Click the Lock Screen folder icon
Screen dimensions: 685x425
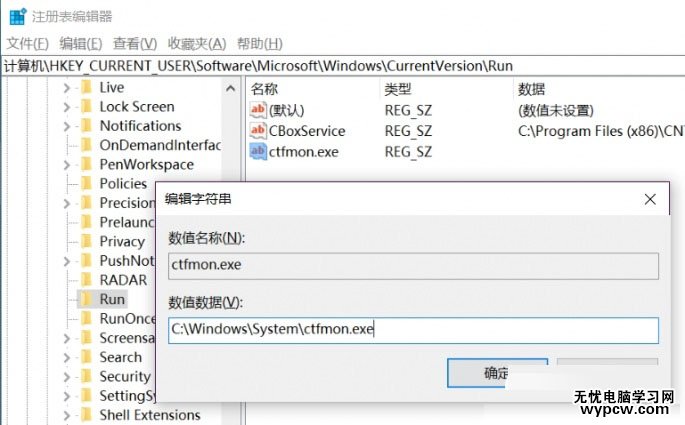tap(86, 107)
